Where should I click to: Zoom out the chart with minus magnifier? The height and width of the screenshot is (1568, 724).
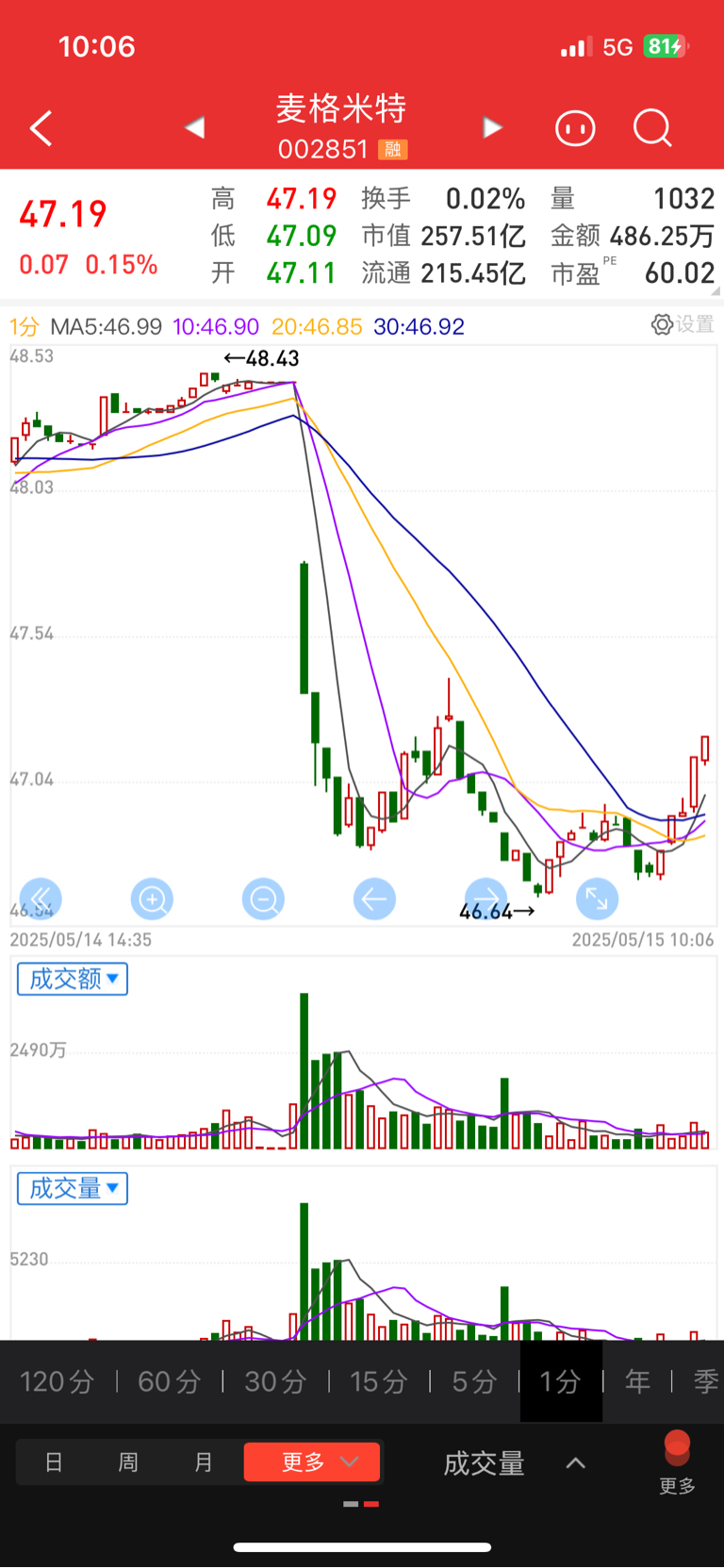pyautogui.click(x=263, y=900)
